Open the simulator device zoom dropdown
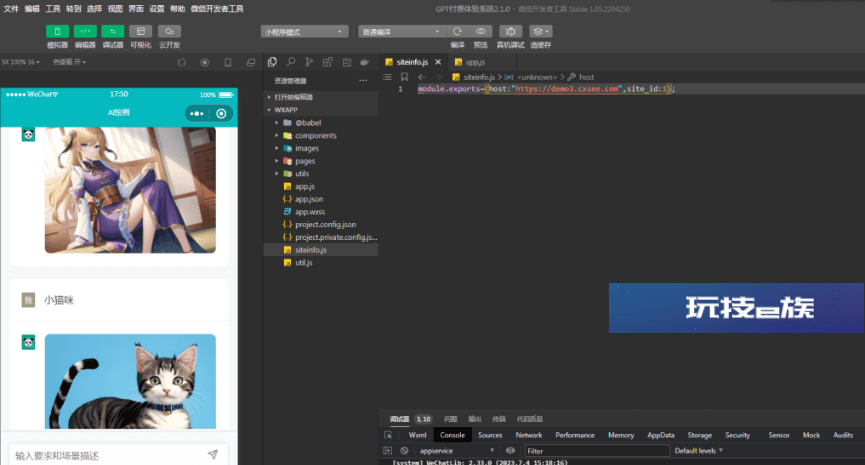Viewport: 865px width, 465px height. click(x=21, y=62)
